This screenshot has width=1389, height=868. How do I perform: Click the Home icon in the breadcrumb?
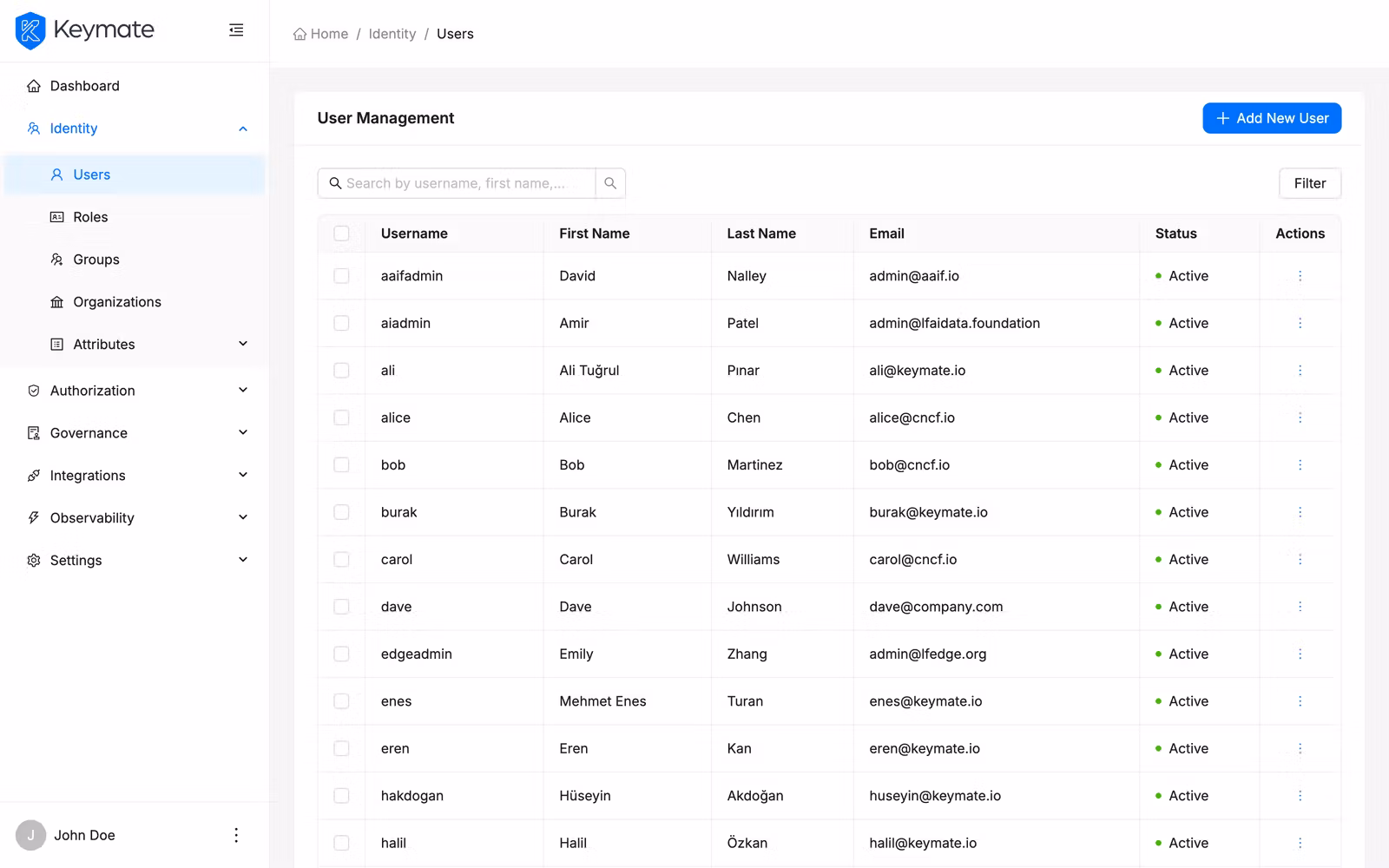pyautogui.click(x=298, y=33)
